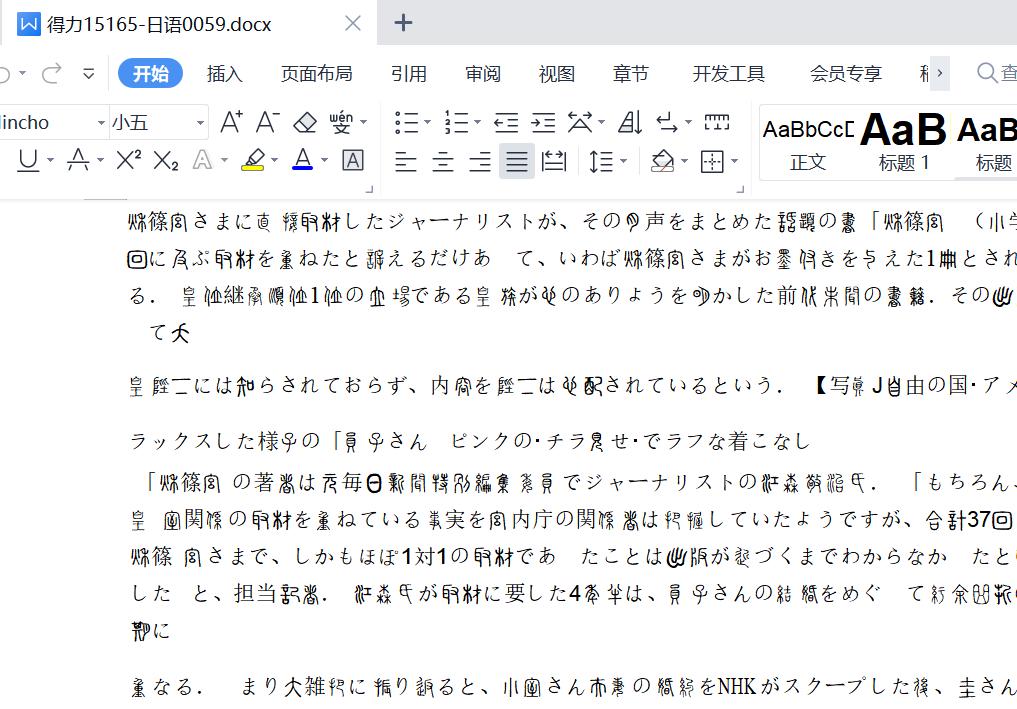Toggle the character border icon
The width and height of the screenshot is (1017, 709).
[x=352, y=160]
